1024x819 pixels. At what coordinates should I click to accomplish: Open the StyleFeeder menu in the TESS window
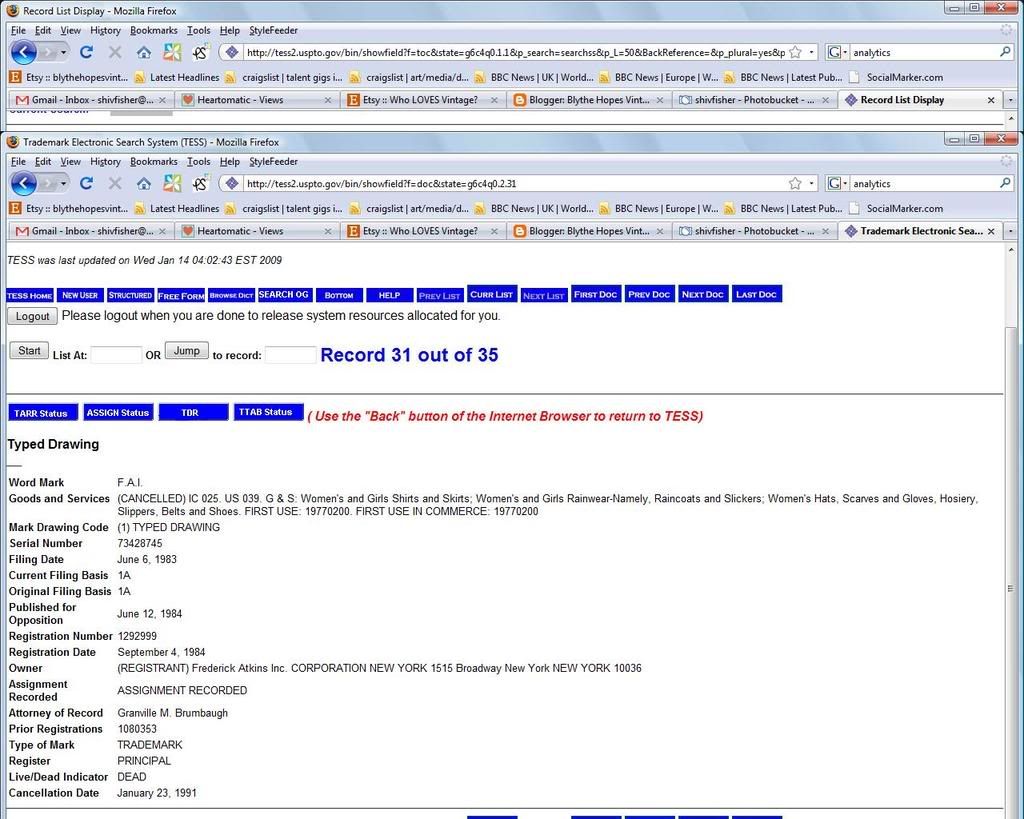click(x=273, y=161)
